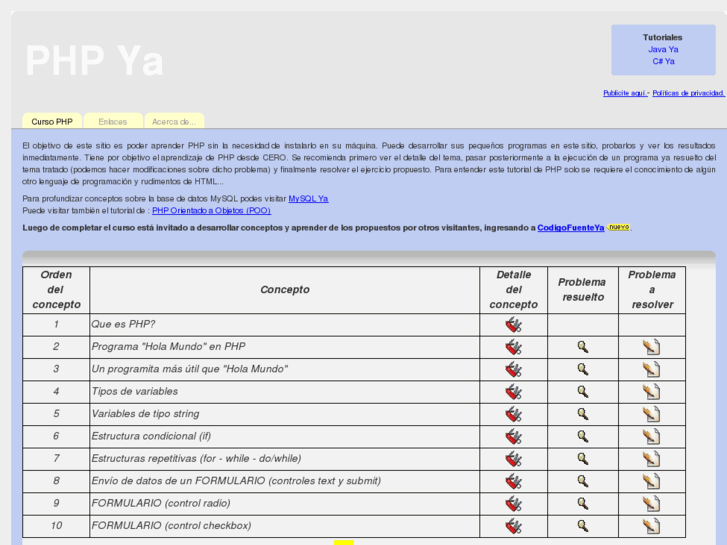Switch to the Curso PHP tab
Image resolution: width=727 pixels, height=545 pixels.
(52, 122)
